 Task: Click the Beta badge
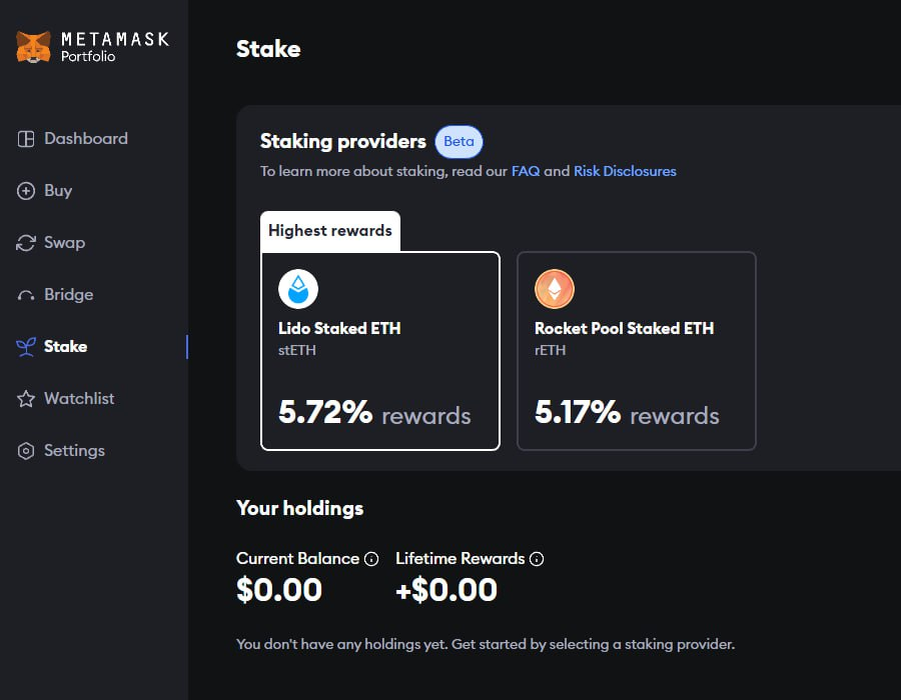click(x=459, y=141)
